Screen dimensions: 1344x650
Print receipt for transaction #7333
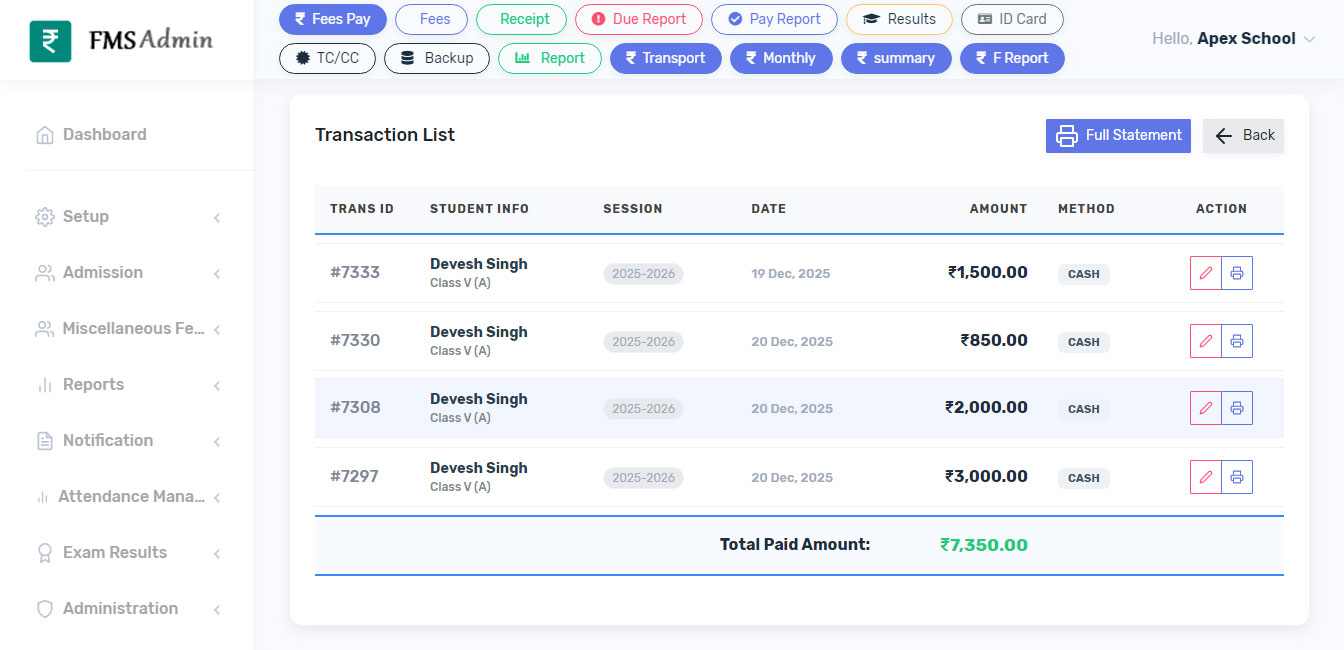(x=1237, y=273)
